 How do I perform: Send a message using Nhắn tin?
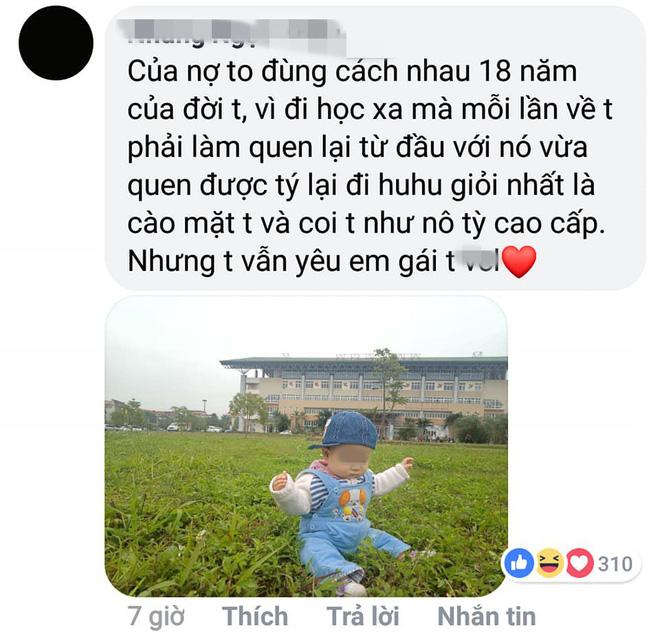pyautogui.click(x=487, y=616)
